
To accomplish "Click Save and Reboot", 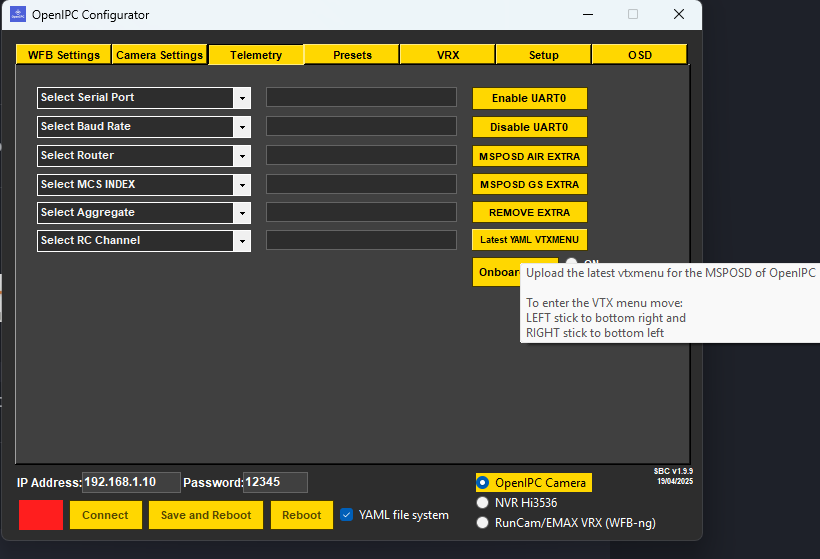I will point(206,515).
